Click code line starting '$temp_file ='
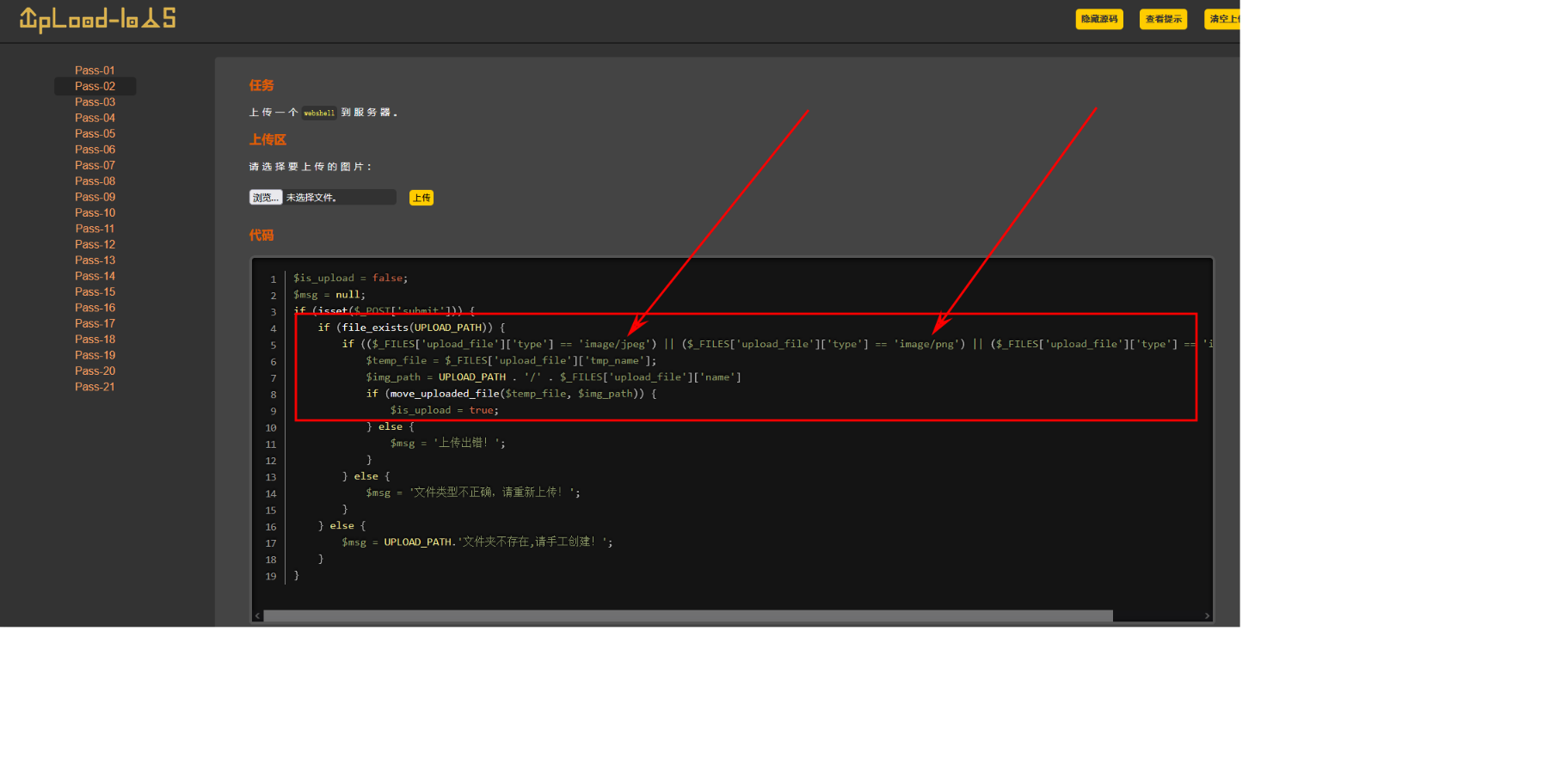 [511, 360]
